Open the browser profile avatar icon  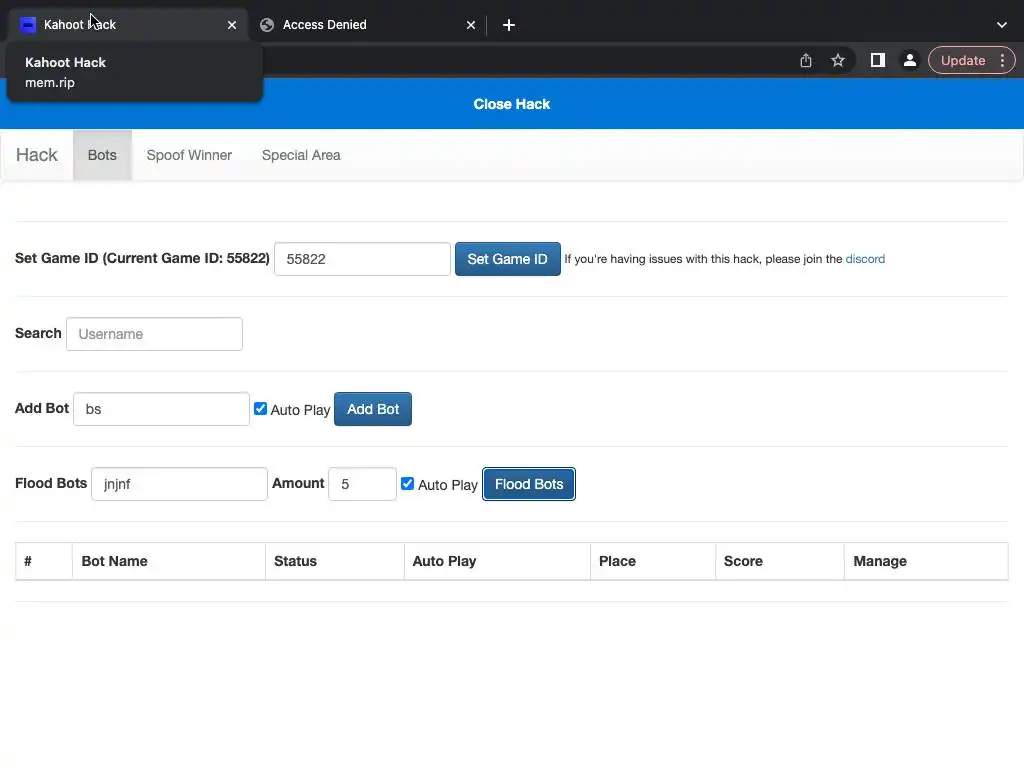(910, 61)
